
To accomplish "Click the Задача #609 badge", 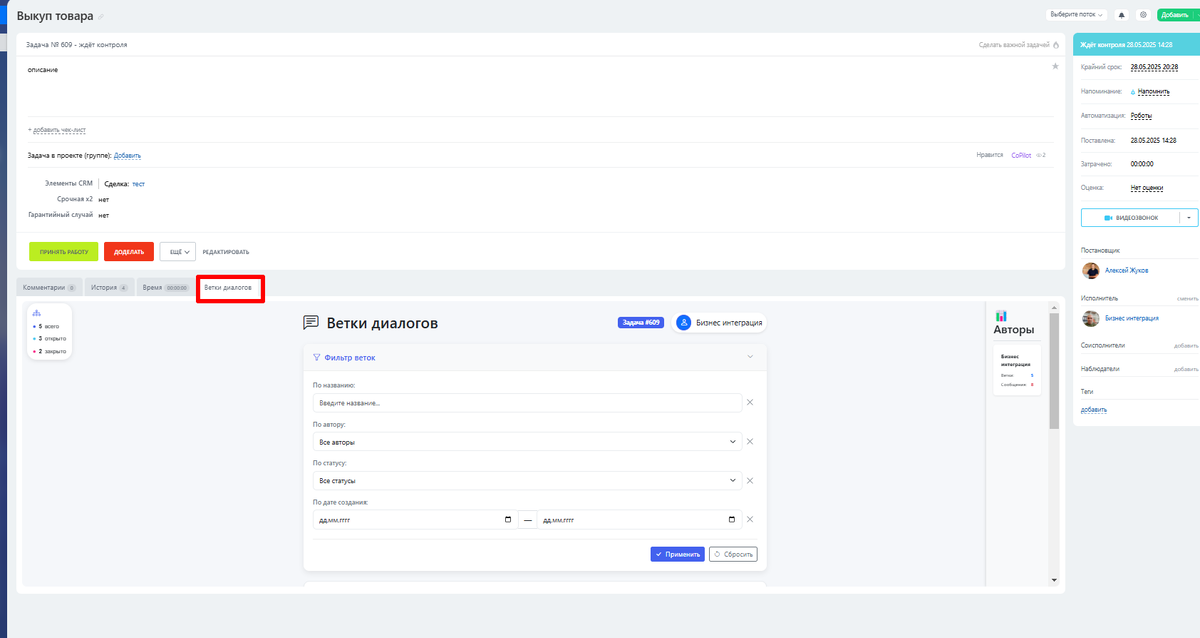I will point(641,322).
